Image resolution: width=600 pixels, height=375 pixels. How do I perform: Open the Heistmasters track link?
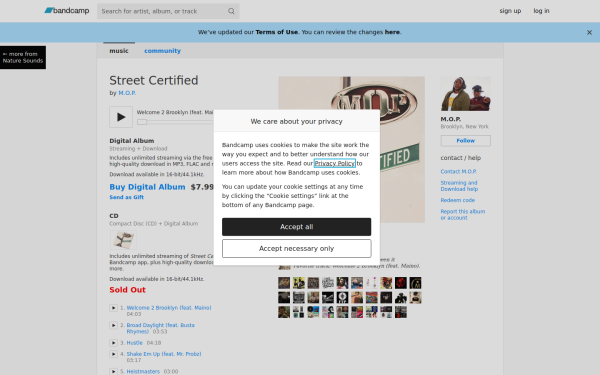click(x=143, y=371)
